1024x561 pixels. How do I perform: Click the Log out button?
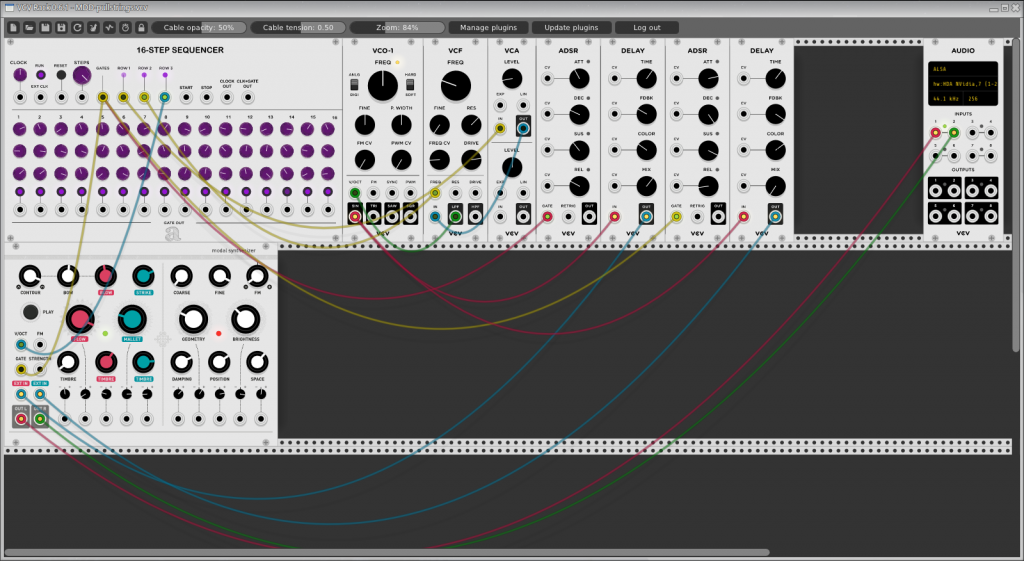[x=647, y=27]
